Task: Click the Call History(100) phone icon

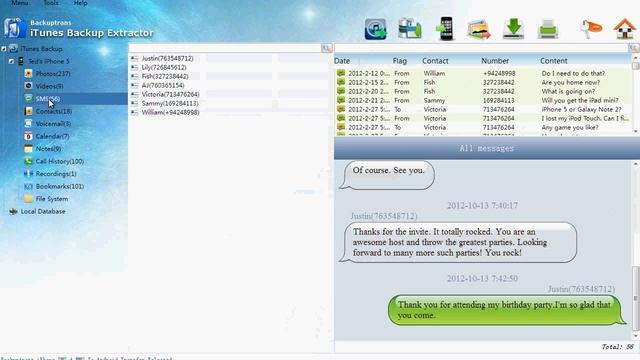Action: (28, 161)
